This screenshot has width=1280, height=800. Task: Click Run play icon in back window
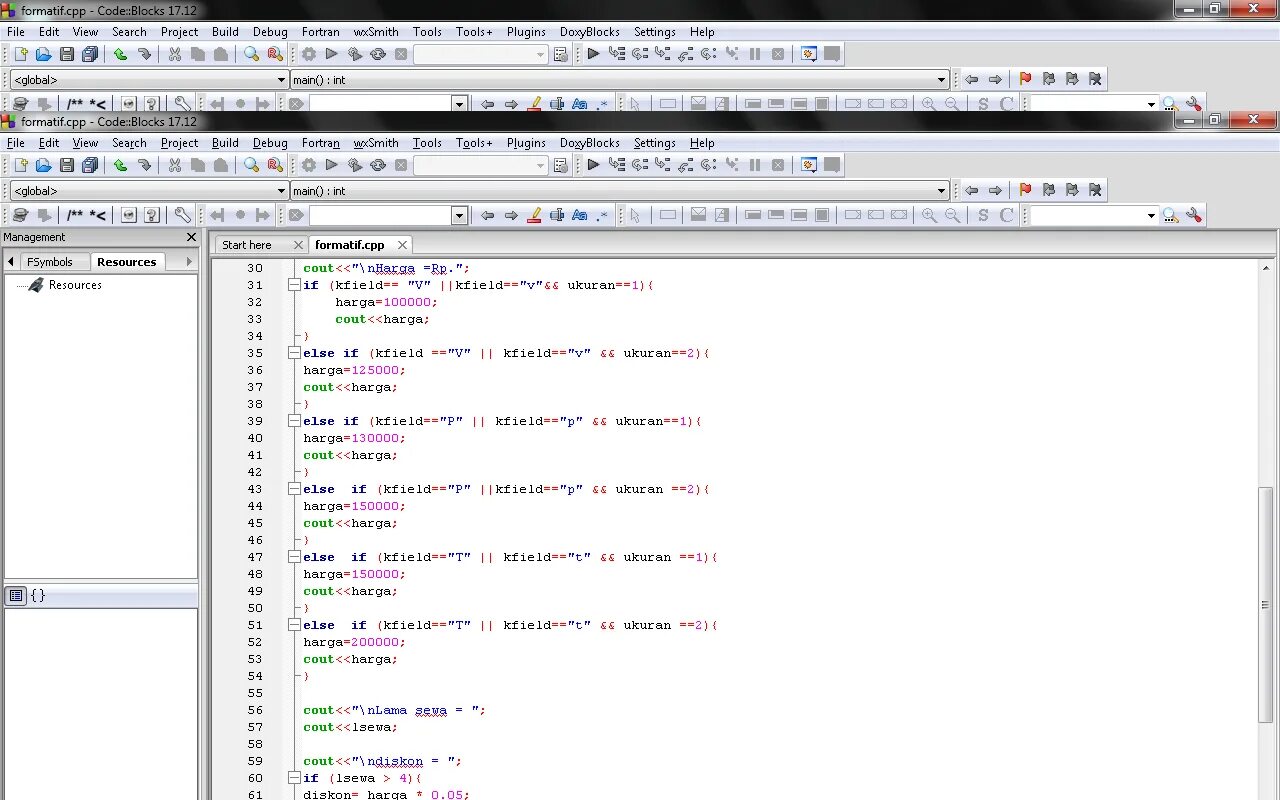[332, 54]
